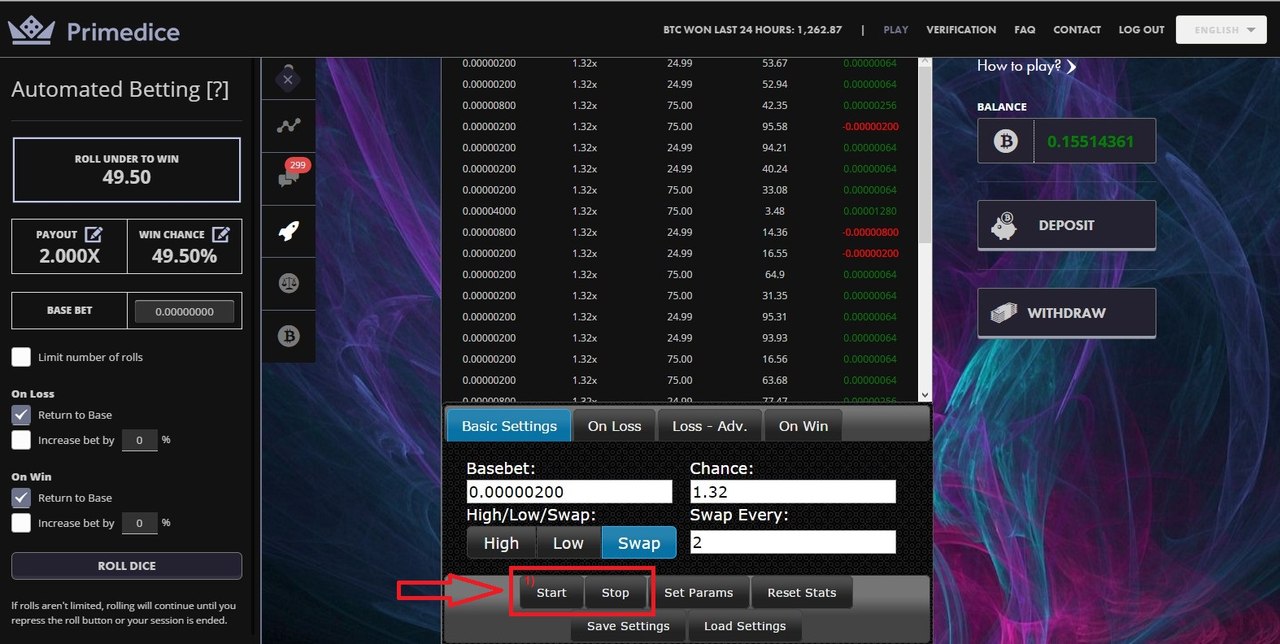Click the bet history scroll down arrow
Image resolution: width=1280 pixels, height=644 pixels.
[924, 395]
